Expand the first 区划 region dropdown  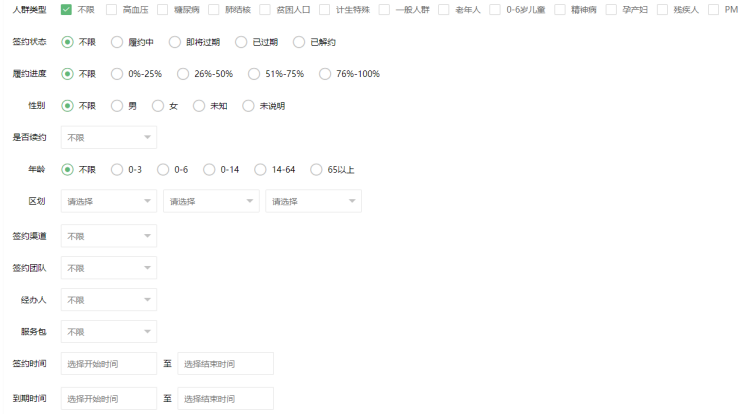tap(109, 202)
